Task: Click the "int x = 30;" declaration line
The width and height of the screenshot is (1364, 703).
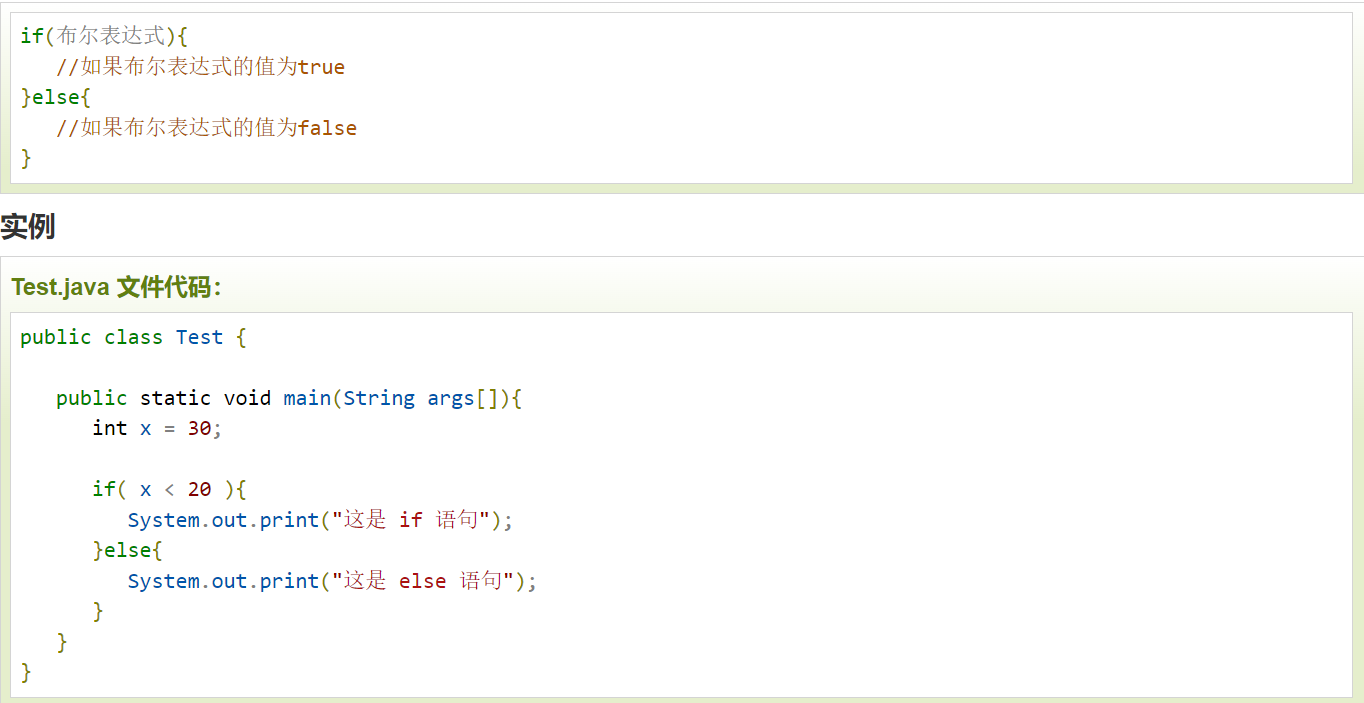Action: click(157, 428)
